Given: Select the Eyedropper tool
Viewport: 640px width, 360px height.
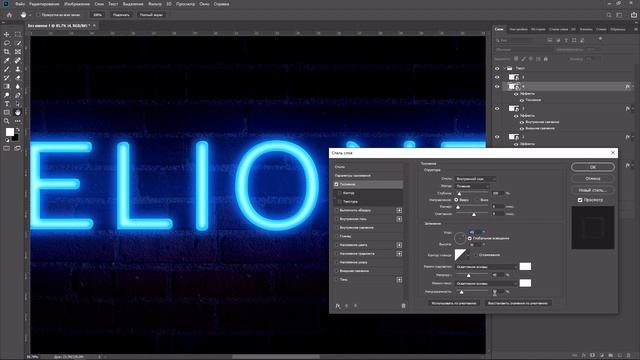Looking at the screenshot, I should 7,60.
